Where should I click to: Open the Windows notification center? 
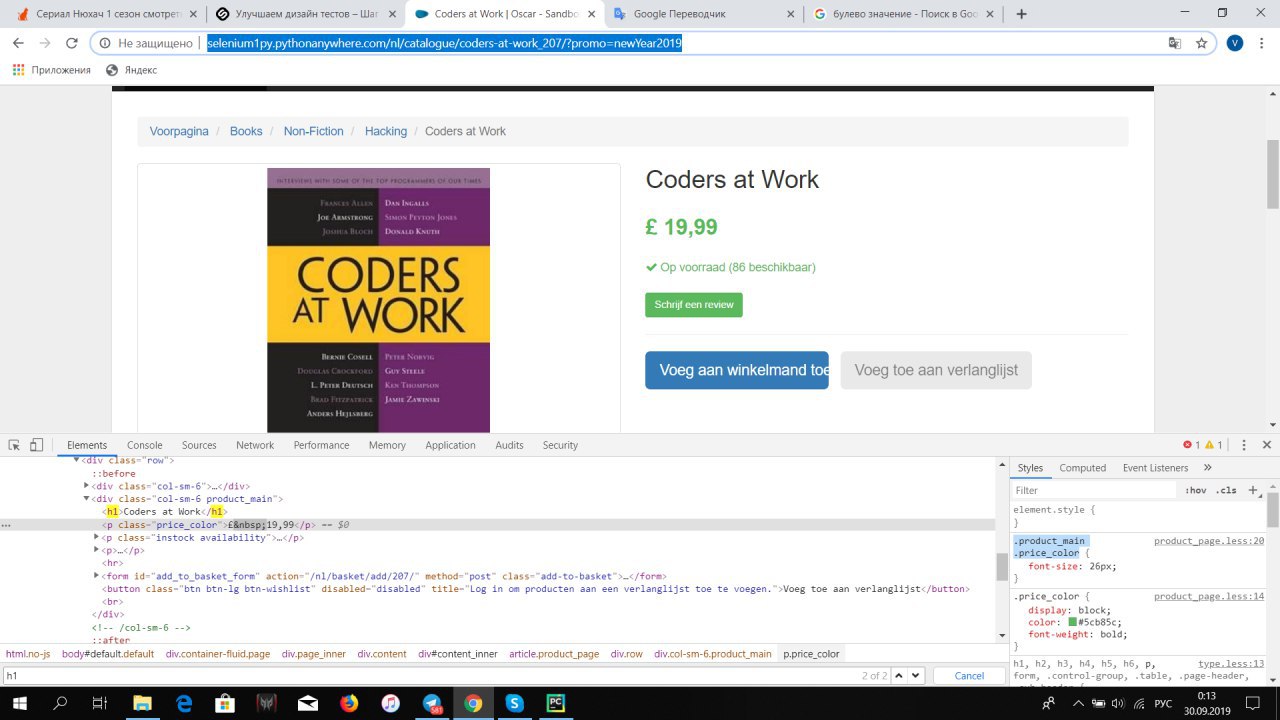tap(1253, 703)
